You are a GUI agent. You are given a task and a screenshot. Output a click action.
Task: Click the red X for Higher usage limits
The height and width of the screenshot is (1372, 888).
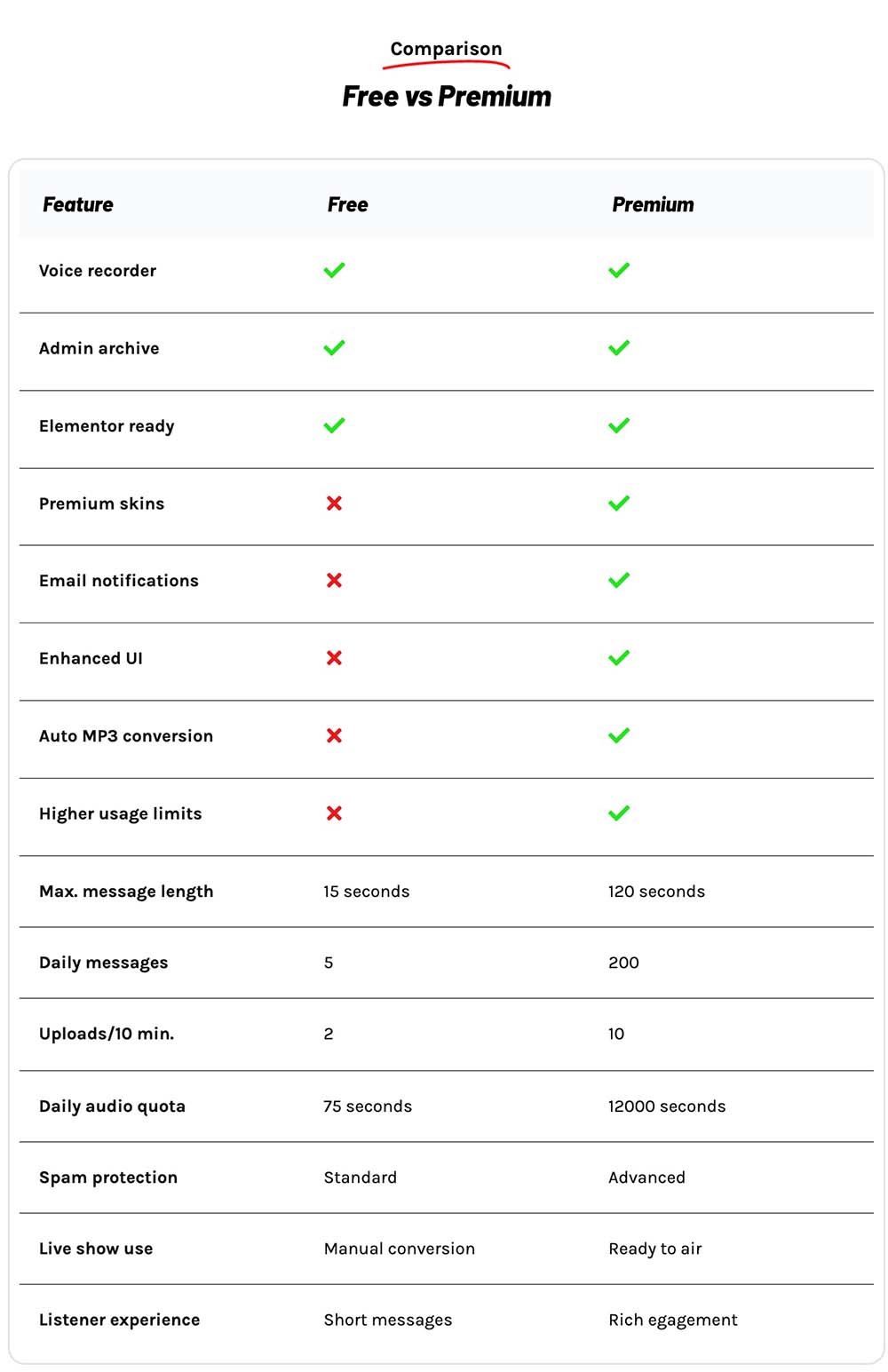tap(334, 813)
